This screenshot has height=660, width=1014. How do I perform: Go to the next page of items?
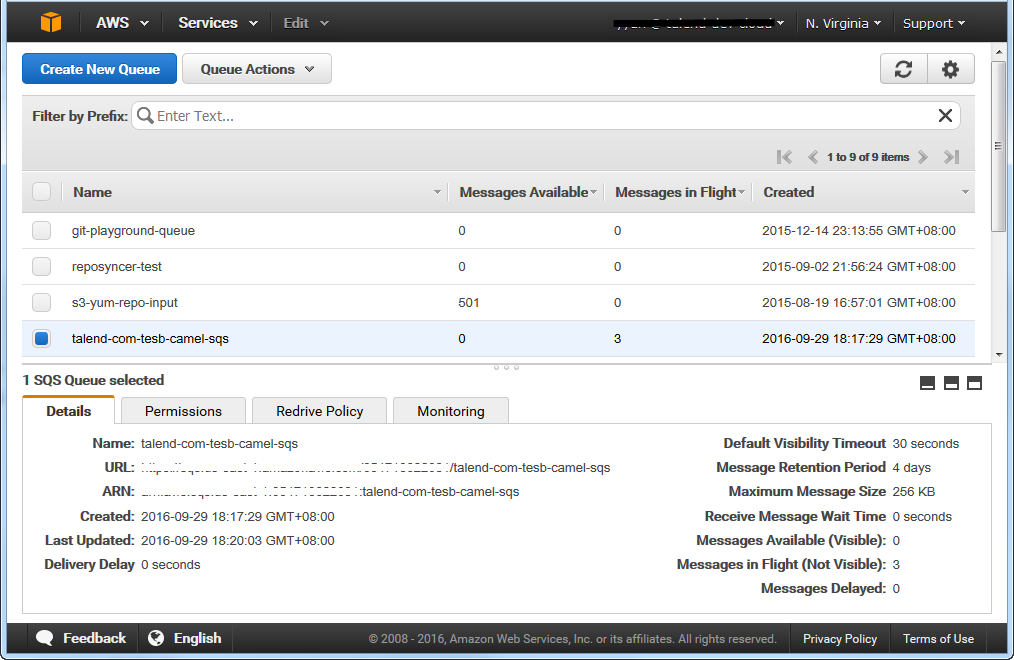923,157
